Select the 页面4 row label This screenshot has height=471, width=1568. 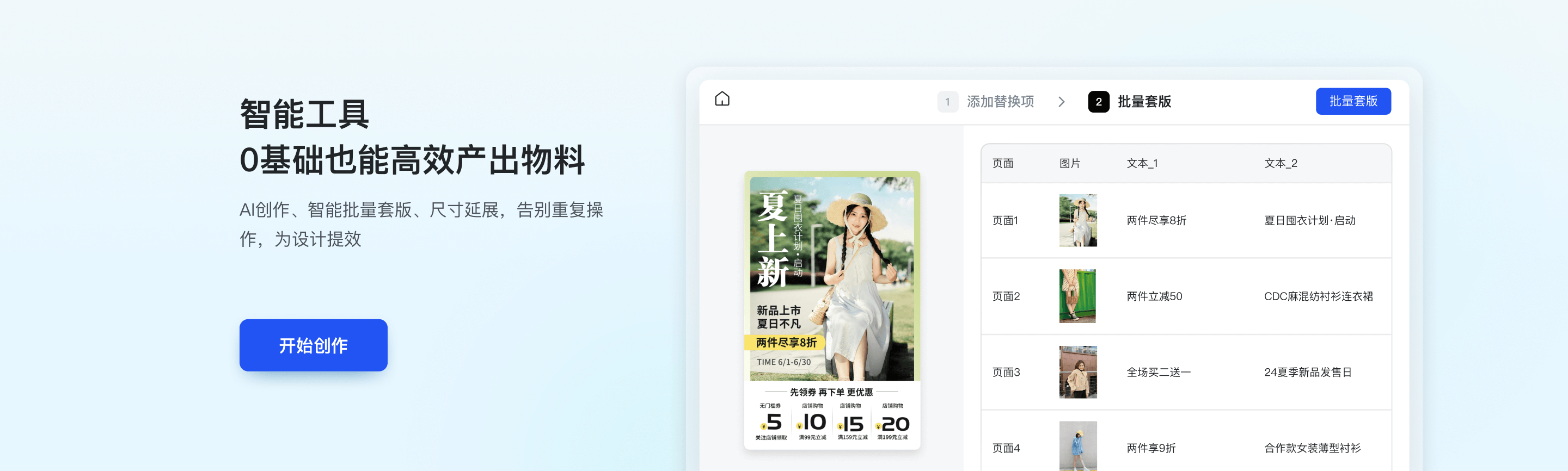[1006, 448]
